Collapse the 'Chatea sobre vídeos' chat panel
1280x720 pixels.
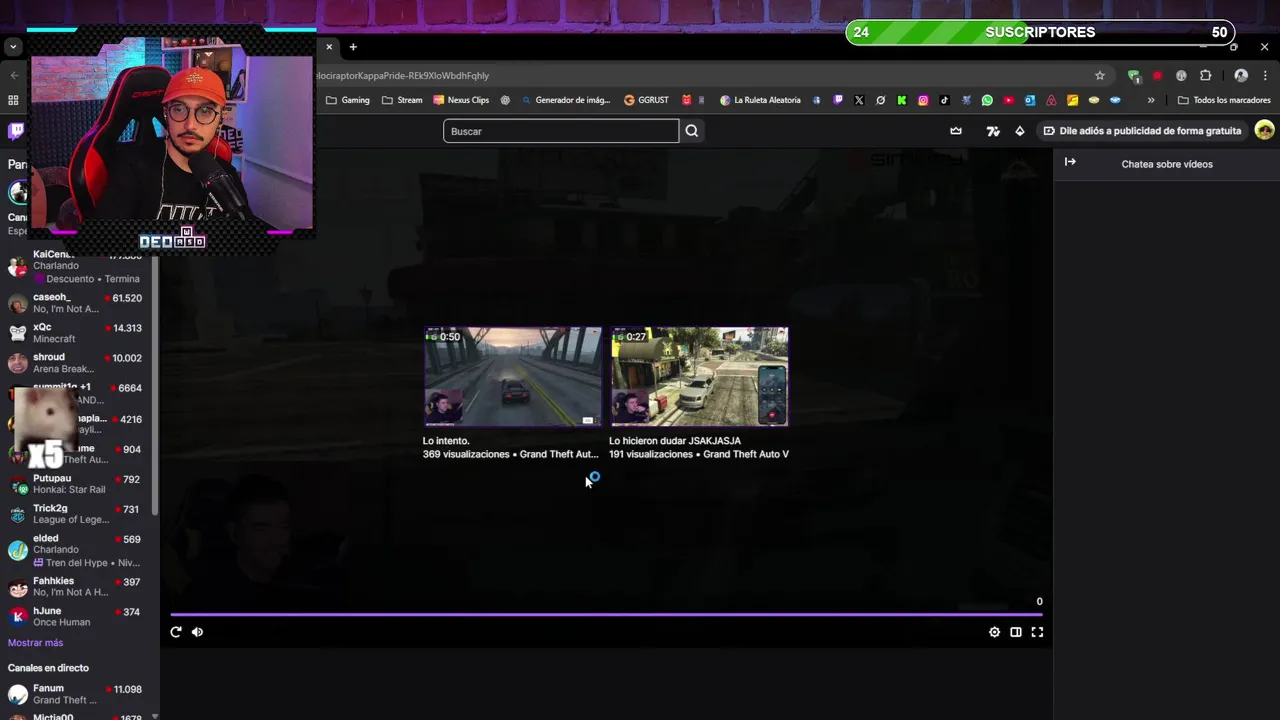click(1070, 162)
